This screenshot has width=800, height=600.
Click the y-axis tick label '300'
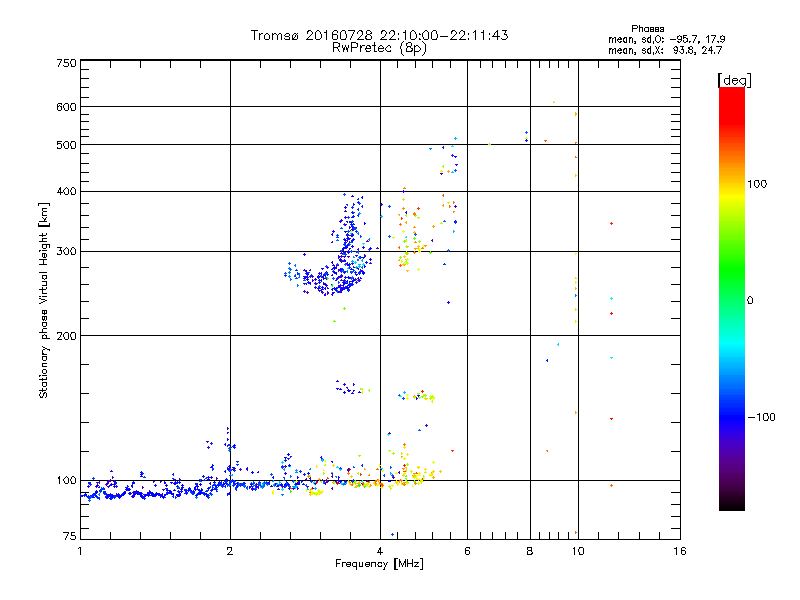[66, 252]
